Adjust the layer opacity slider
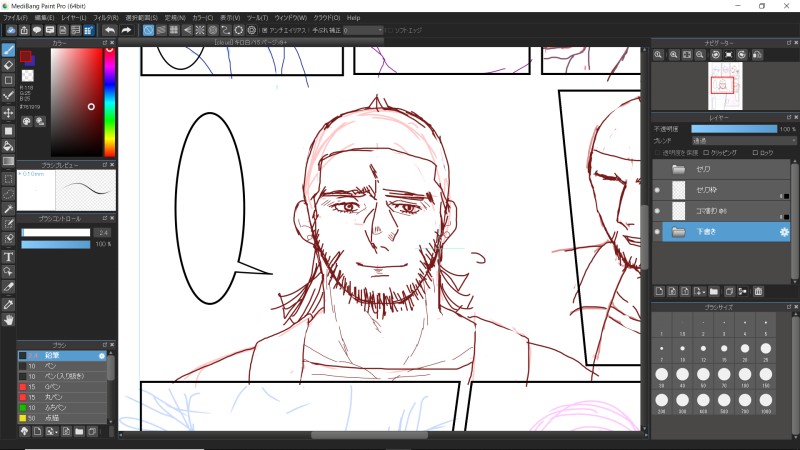Image resolution: width=800 pixels, height=450 pixels. click(x=734, y=129)
